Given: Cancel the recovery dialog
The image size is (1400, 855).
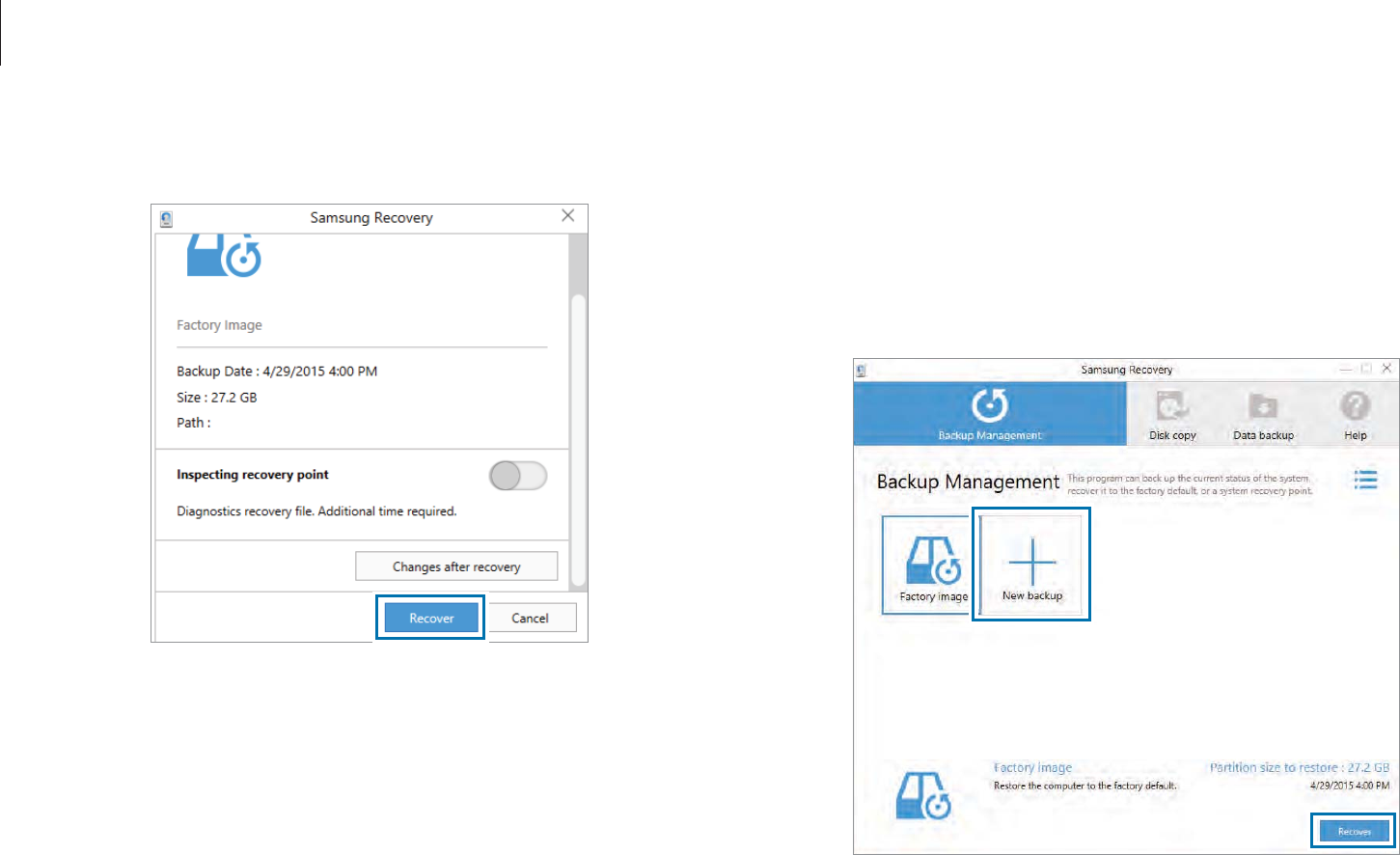Looking at the screenshot, I should coord(530,618).
